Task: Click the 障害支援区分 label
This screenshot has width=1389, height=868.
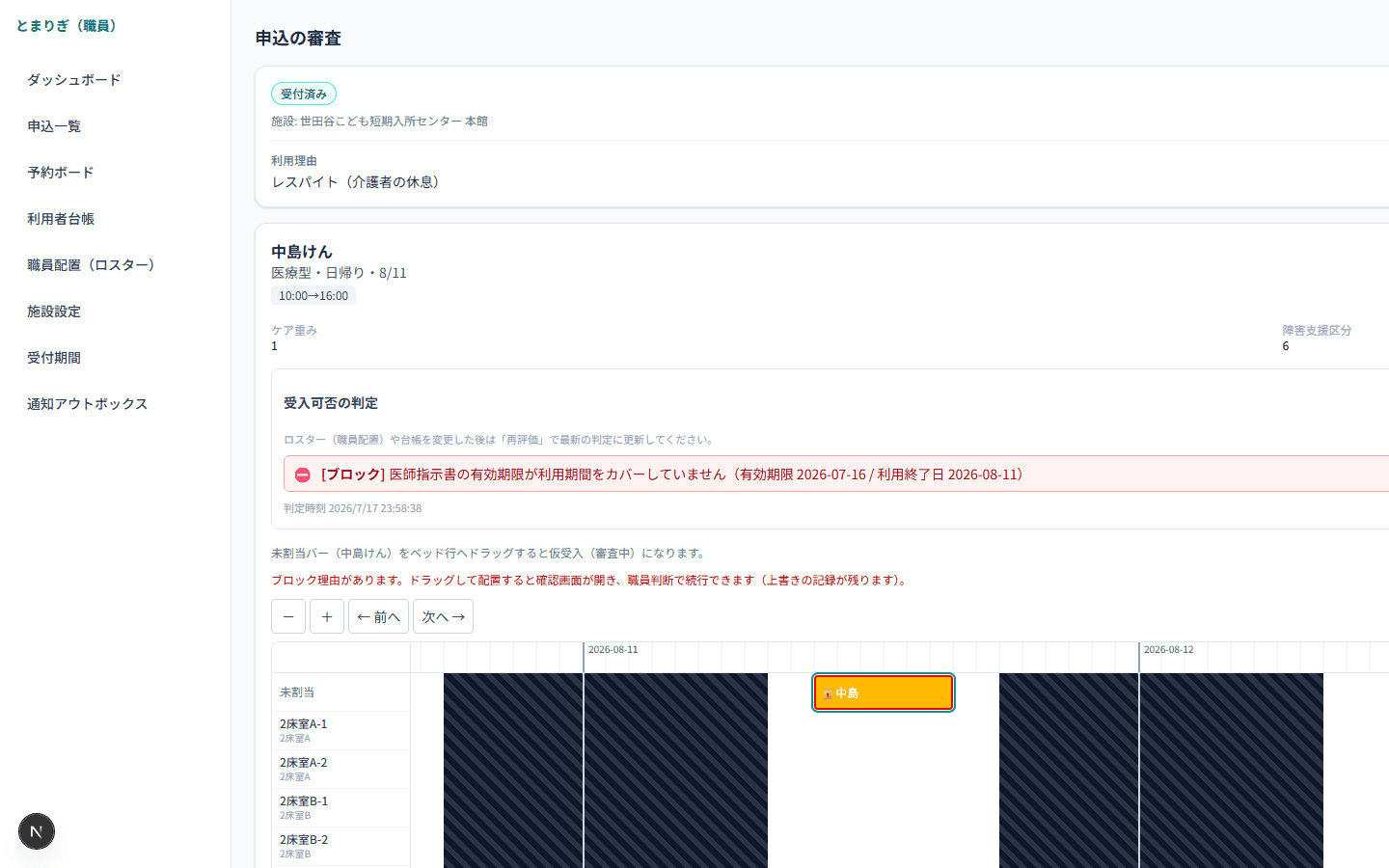Action: click(1317, 331)
